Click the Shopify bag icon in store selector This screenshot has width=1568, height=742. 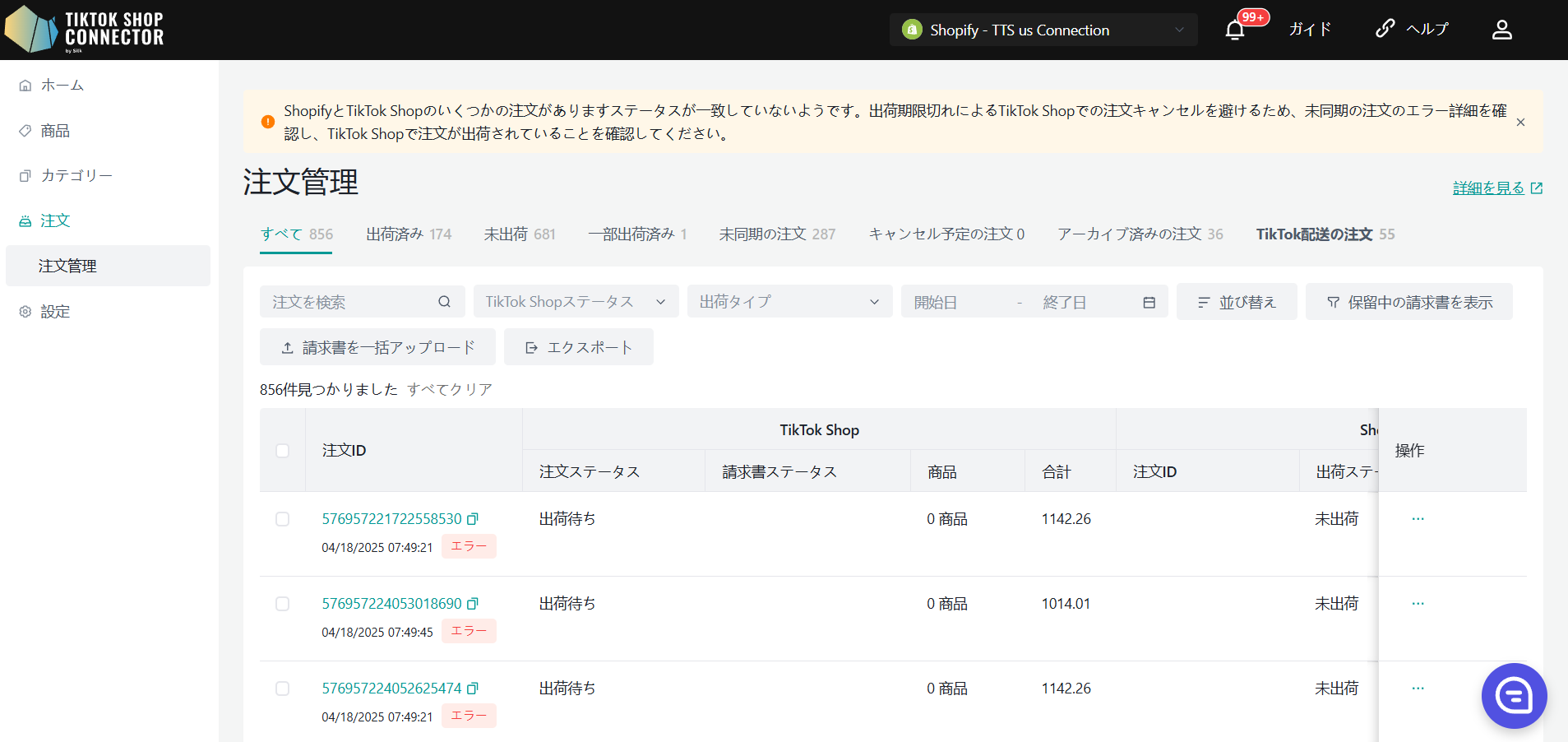[912, 30]
